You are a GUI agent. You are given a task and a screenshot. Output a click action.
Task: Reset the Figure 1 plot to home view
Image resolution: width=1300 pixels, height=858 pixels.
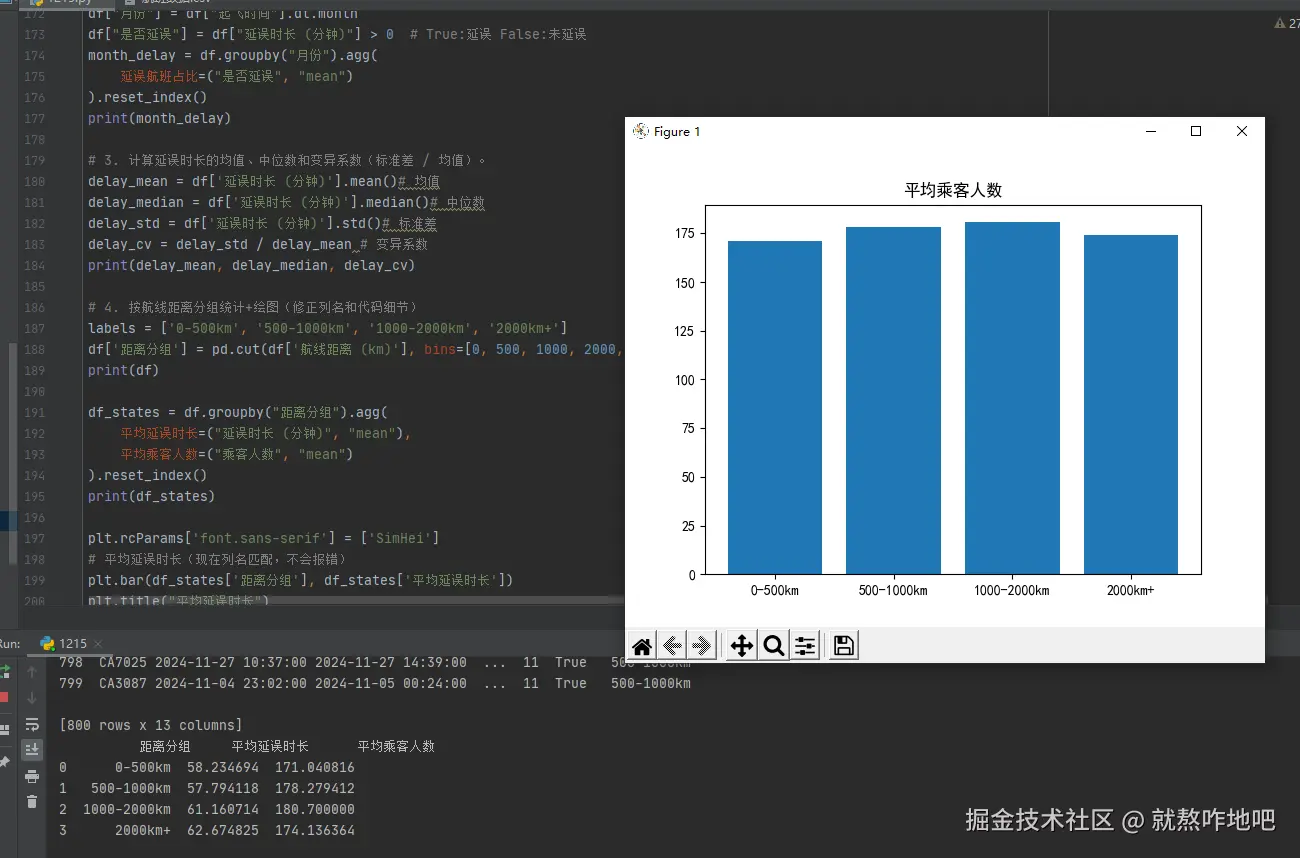click(642, 646)
